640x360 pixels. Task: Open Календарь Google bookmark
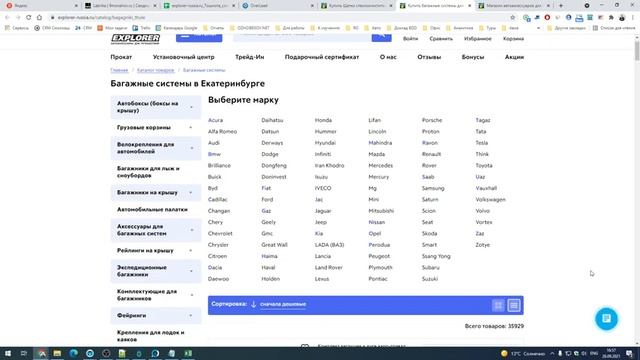176,28
